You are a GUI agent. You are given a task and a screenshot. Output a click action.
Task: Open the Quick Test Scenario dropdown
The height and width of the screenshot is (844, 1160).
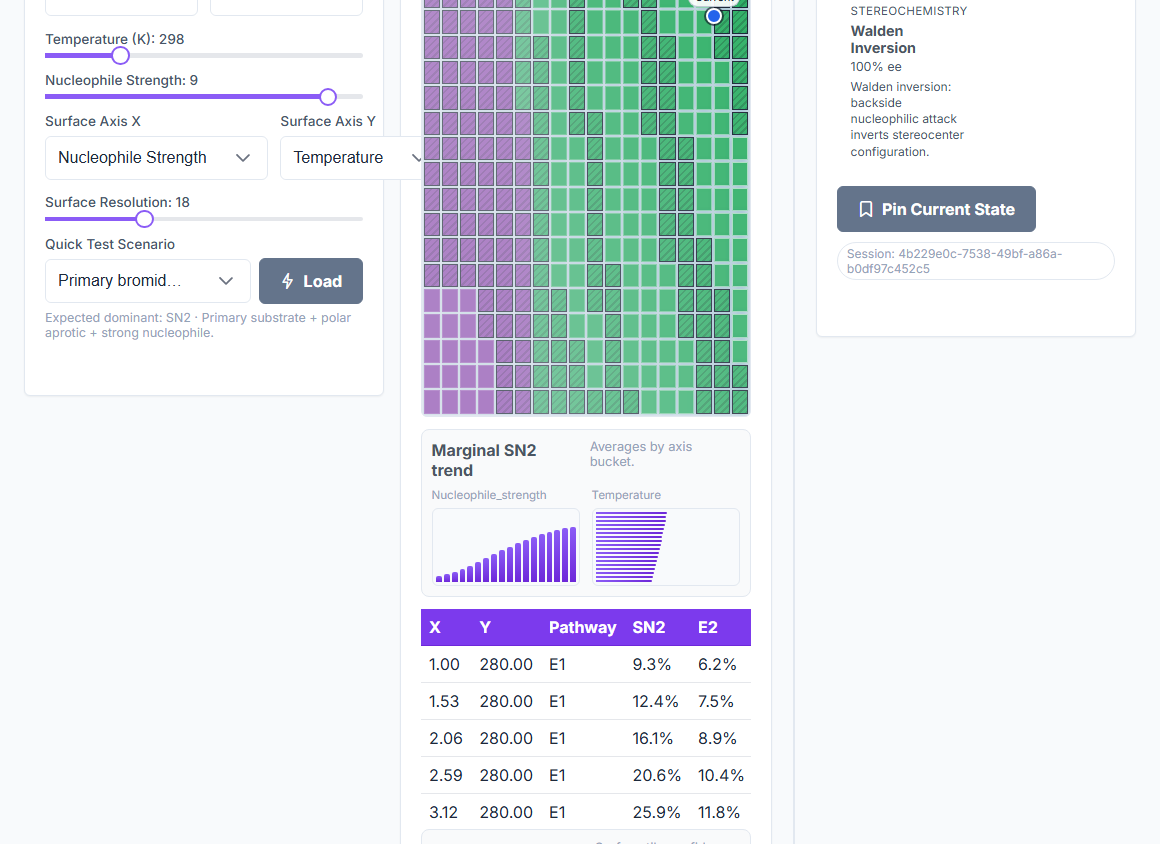(x=148, y=281)
